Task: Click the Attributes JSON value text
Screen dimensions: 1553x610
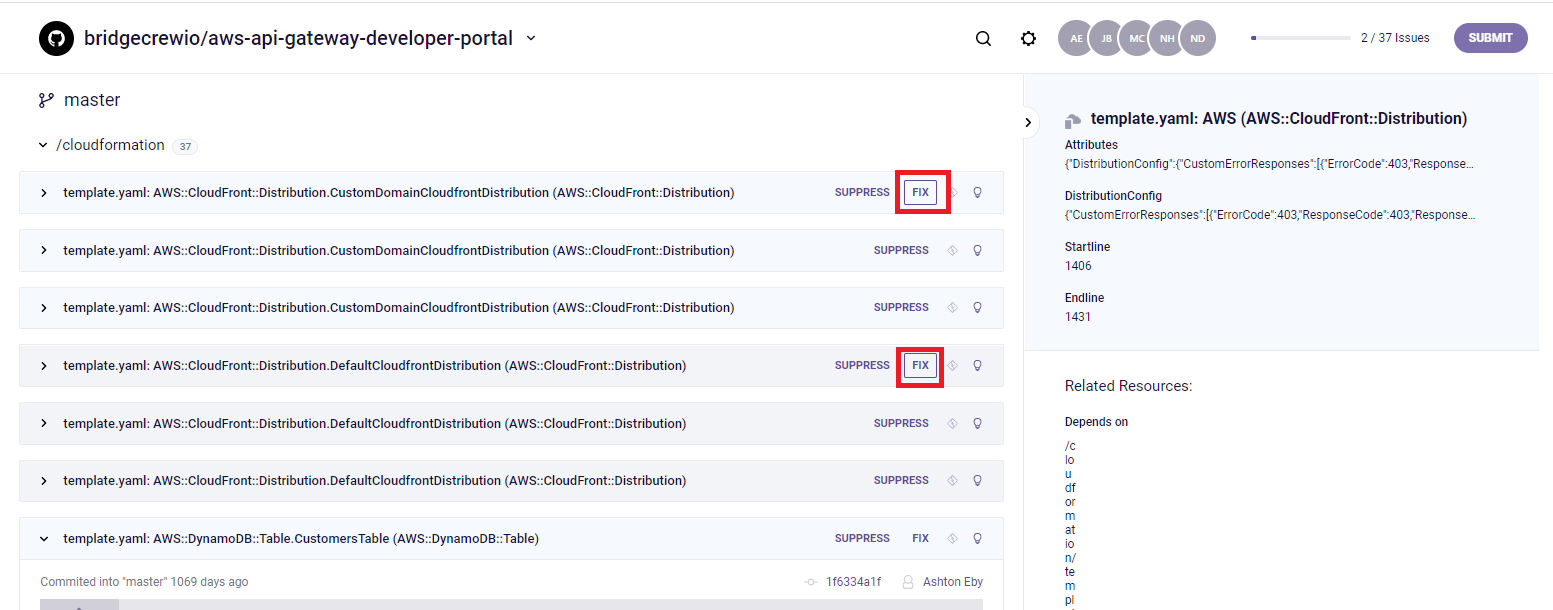Action: 1269,164
